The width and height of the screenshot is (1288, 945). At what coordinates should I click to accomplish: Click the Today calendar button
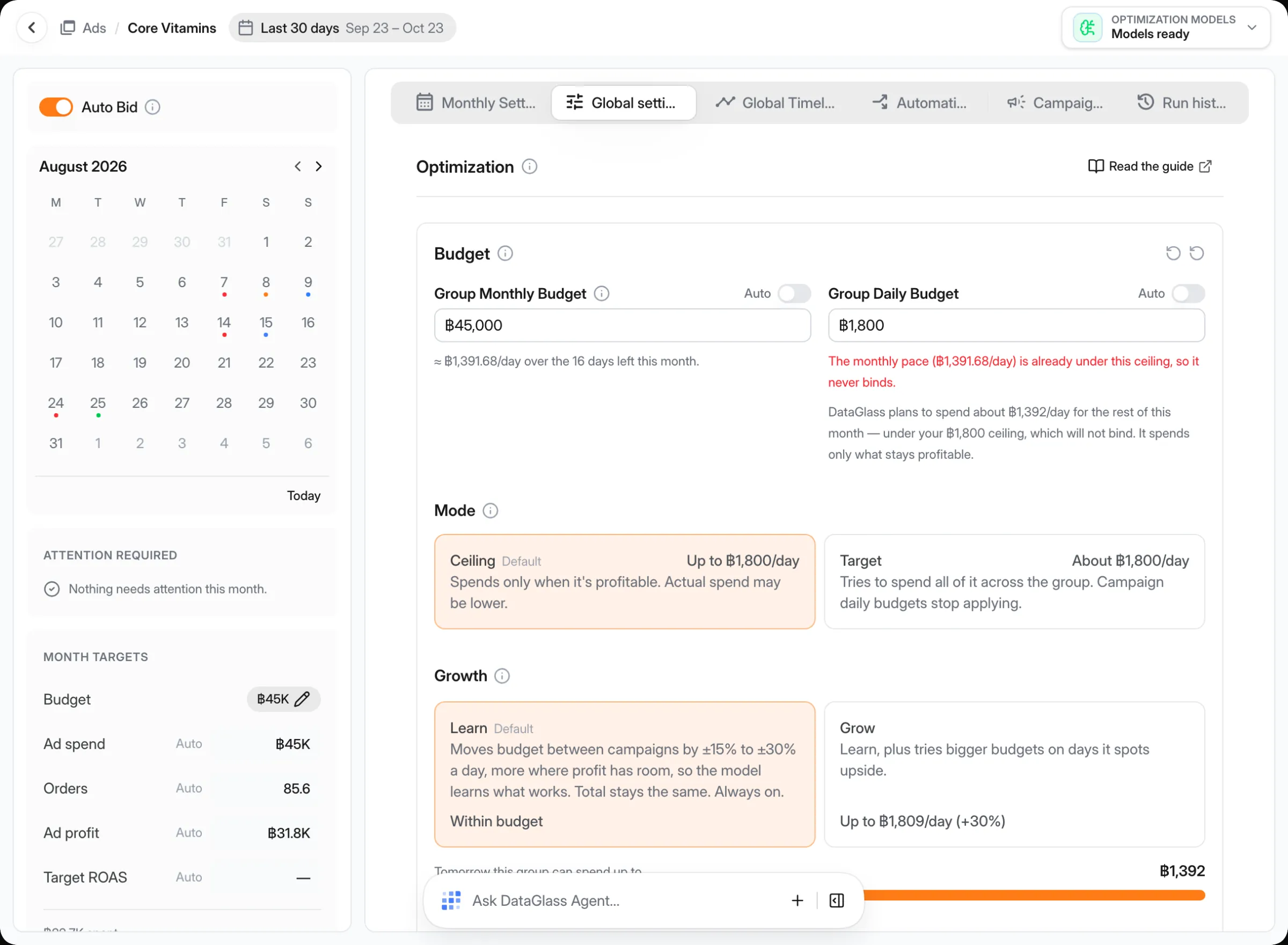304,495
